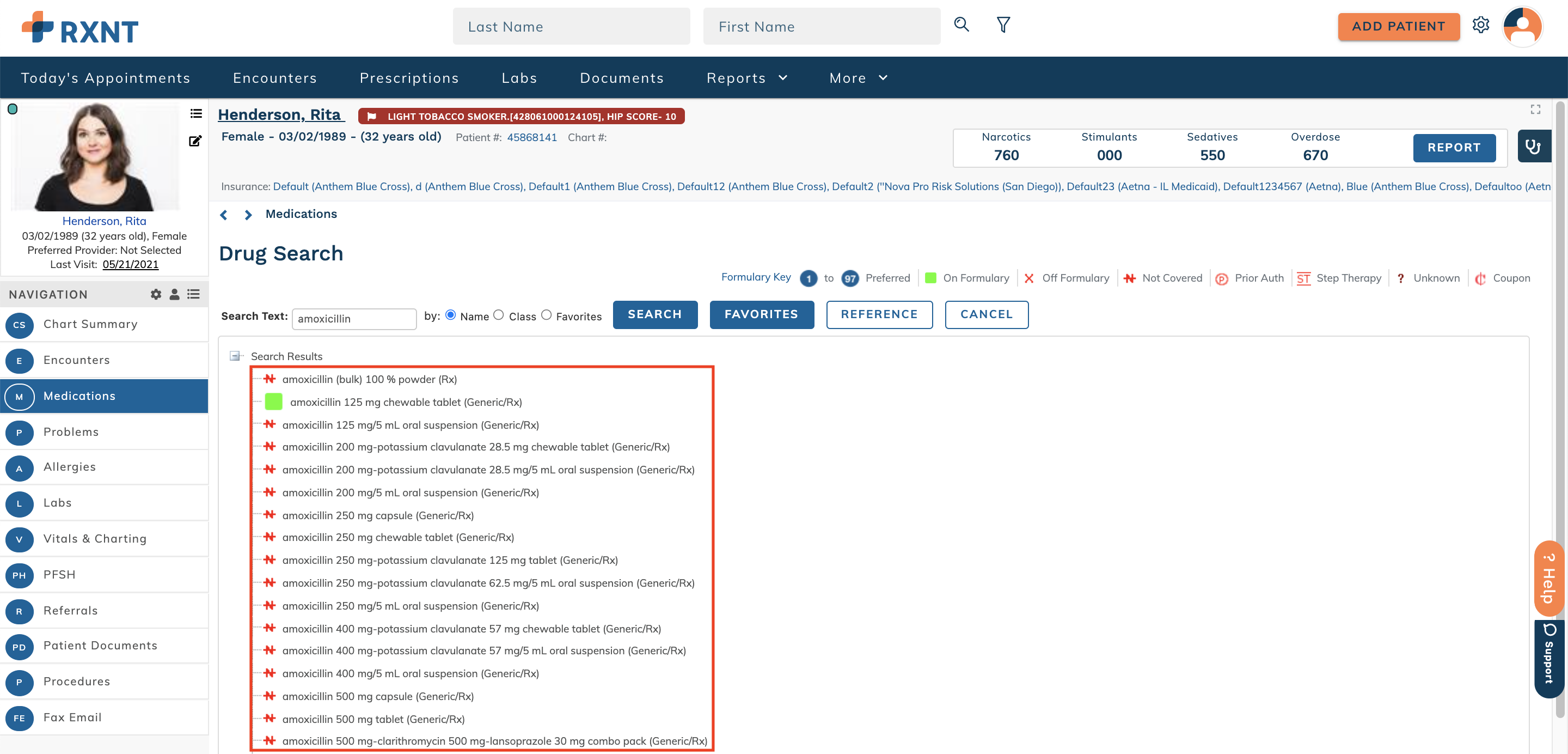
Task: Click the RXNT logo
Action: (x=79, y=28)
